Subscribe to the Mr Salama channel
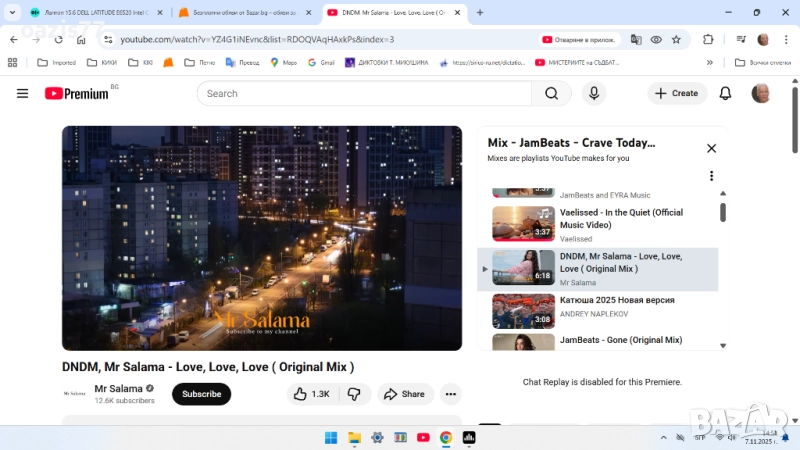The image size is (800, 450). 201,394
